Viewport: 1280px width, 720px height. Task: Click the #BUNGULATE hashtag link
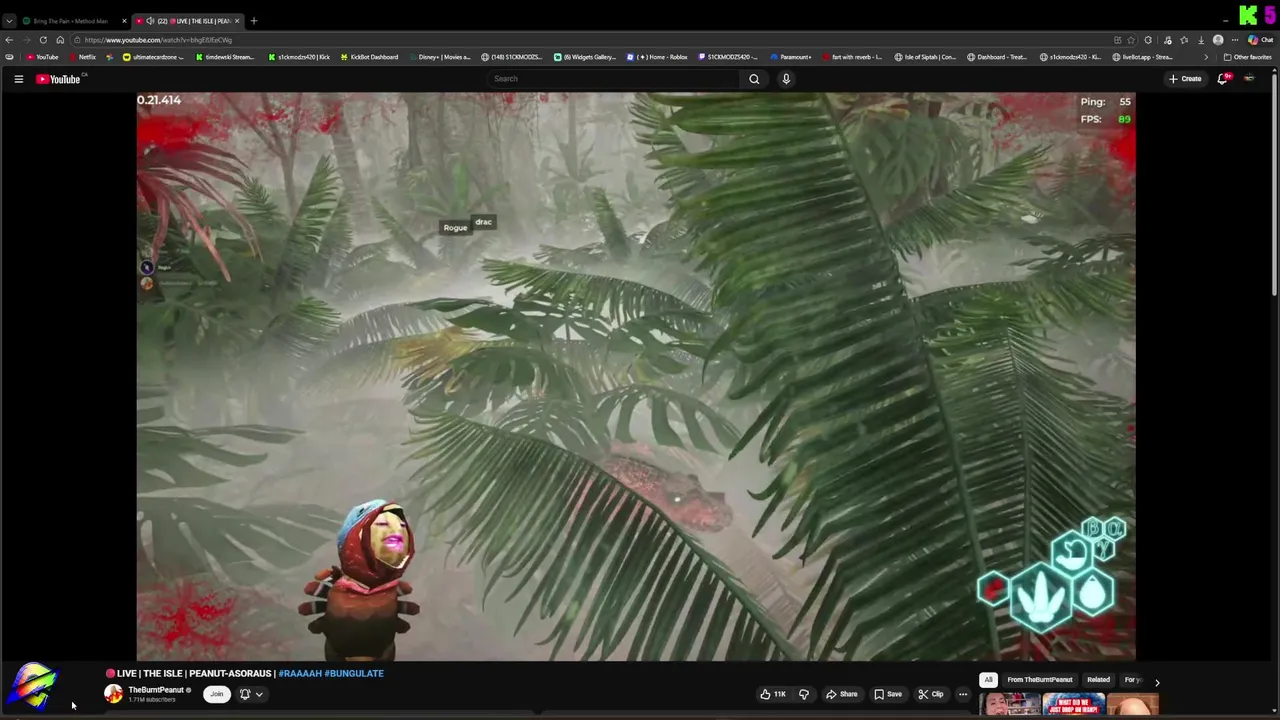(x=354, y=674)
